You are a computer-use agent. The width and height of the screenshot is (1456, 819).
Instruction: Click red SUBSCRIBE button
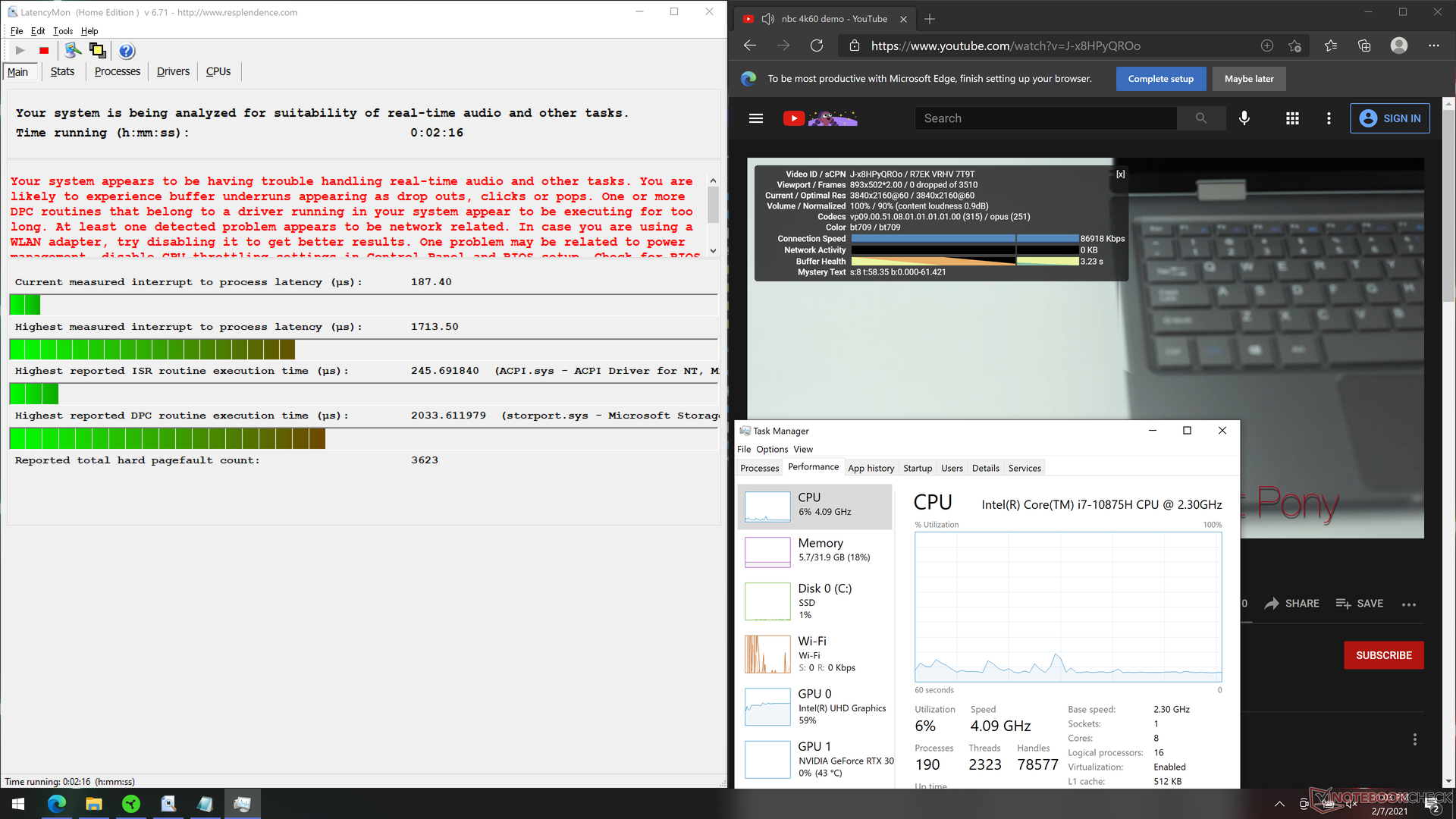1383,655
